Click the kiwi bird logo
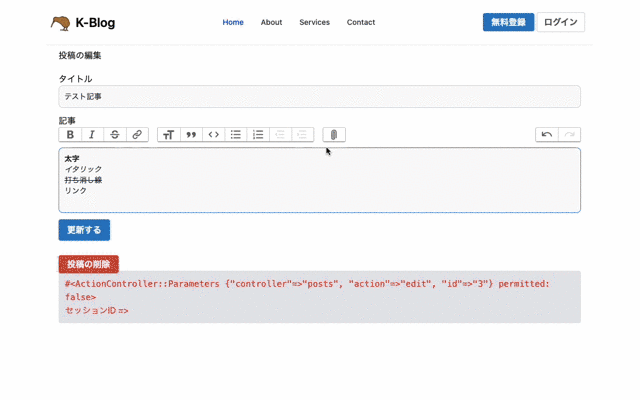The image size is (640, 400). coord(60,23)
